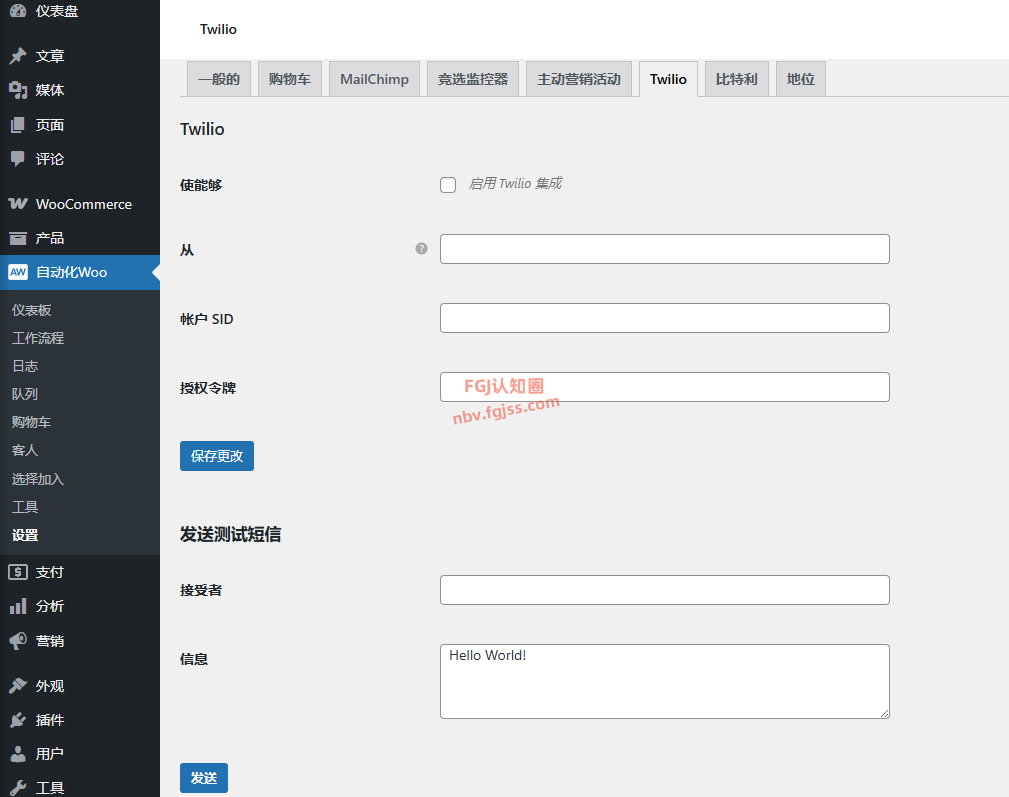Screen dimensions: 1009x797
Task: Switch to the 地位 tab
Action: coord(801,79)
